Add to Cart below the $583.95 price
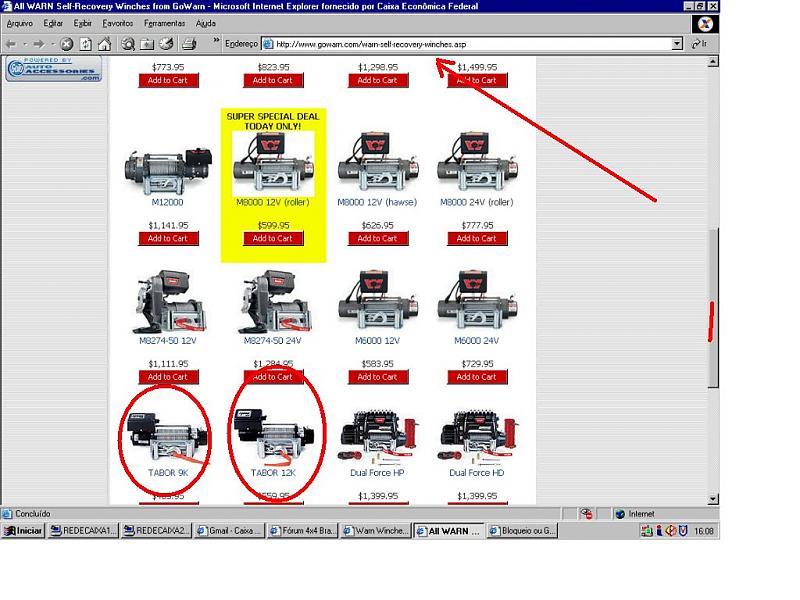 point(378,377)
